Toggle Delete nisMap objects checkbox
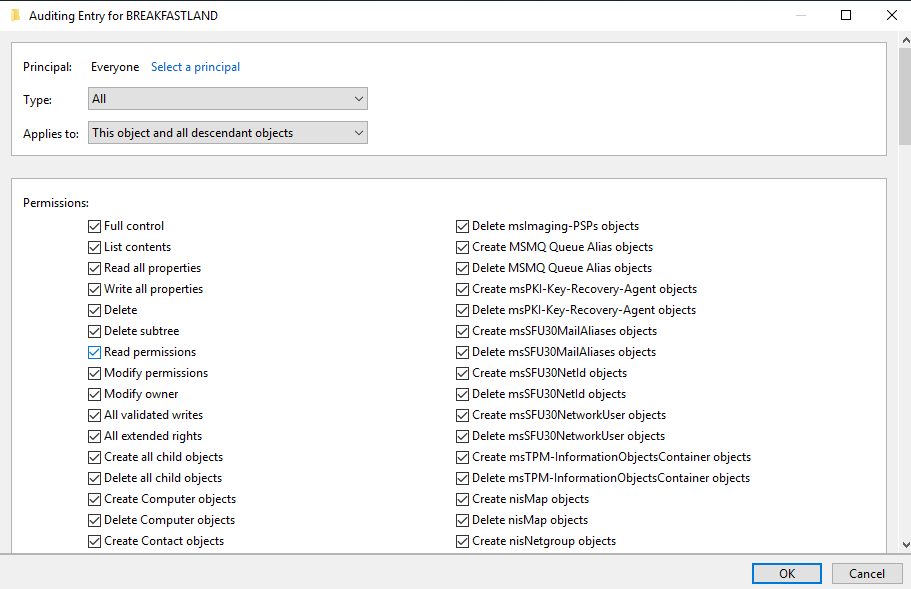Screen dimensions: 911x589 [463, 520]
